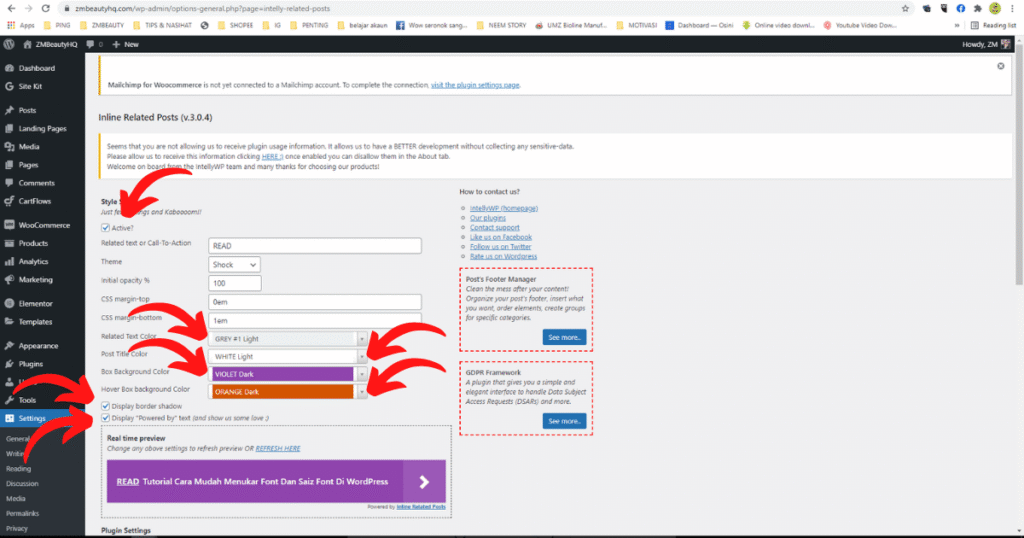Open Media library in sidebar
The image size is (1024, 538).
[x=29, y=147]
